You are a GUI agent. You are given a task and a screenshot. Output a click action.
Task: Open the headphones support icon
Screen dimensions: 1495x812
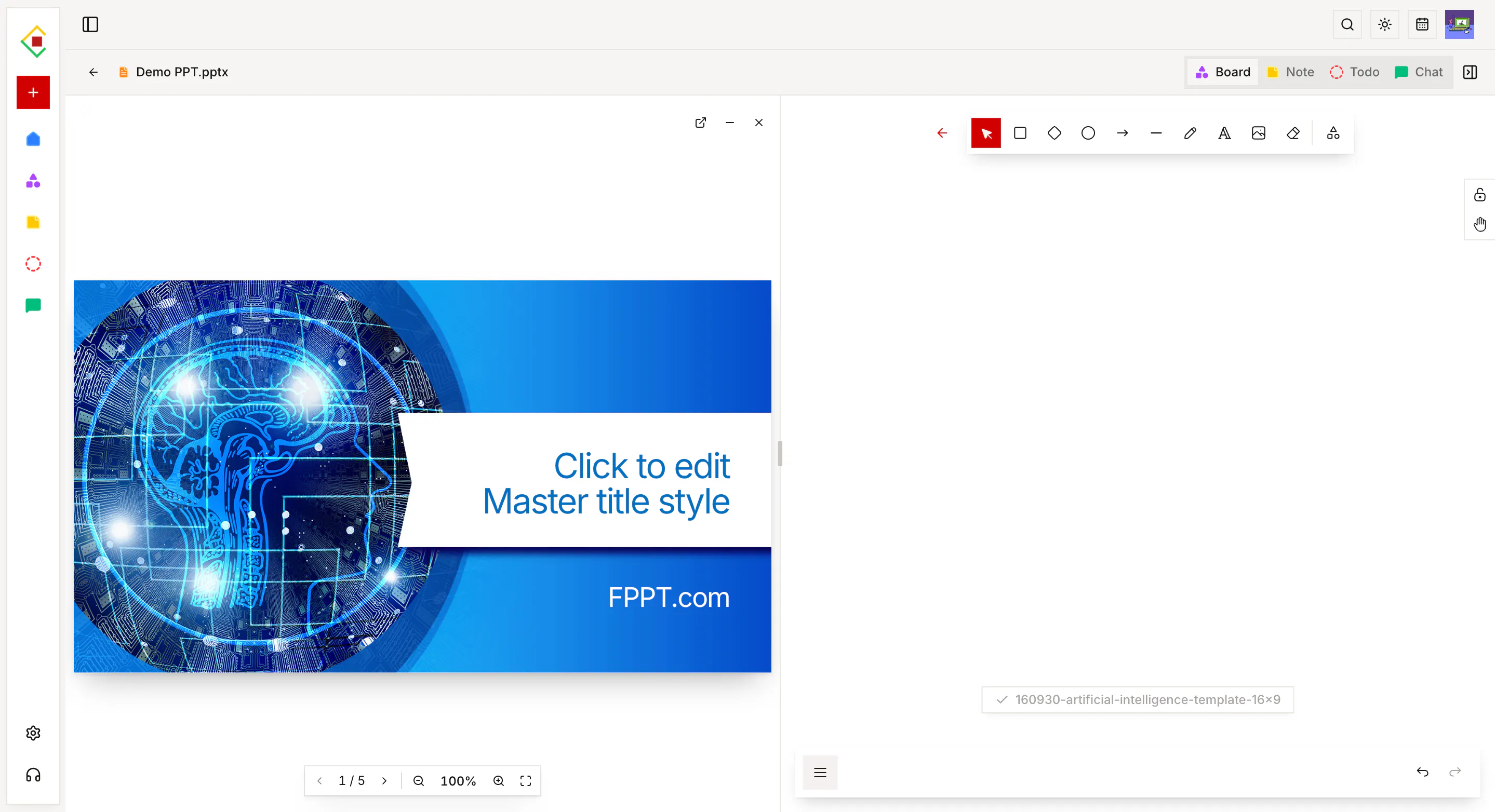click(33, 775)
